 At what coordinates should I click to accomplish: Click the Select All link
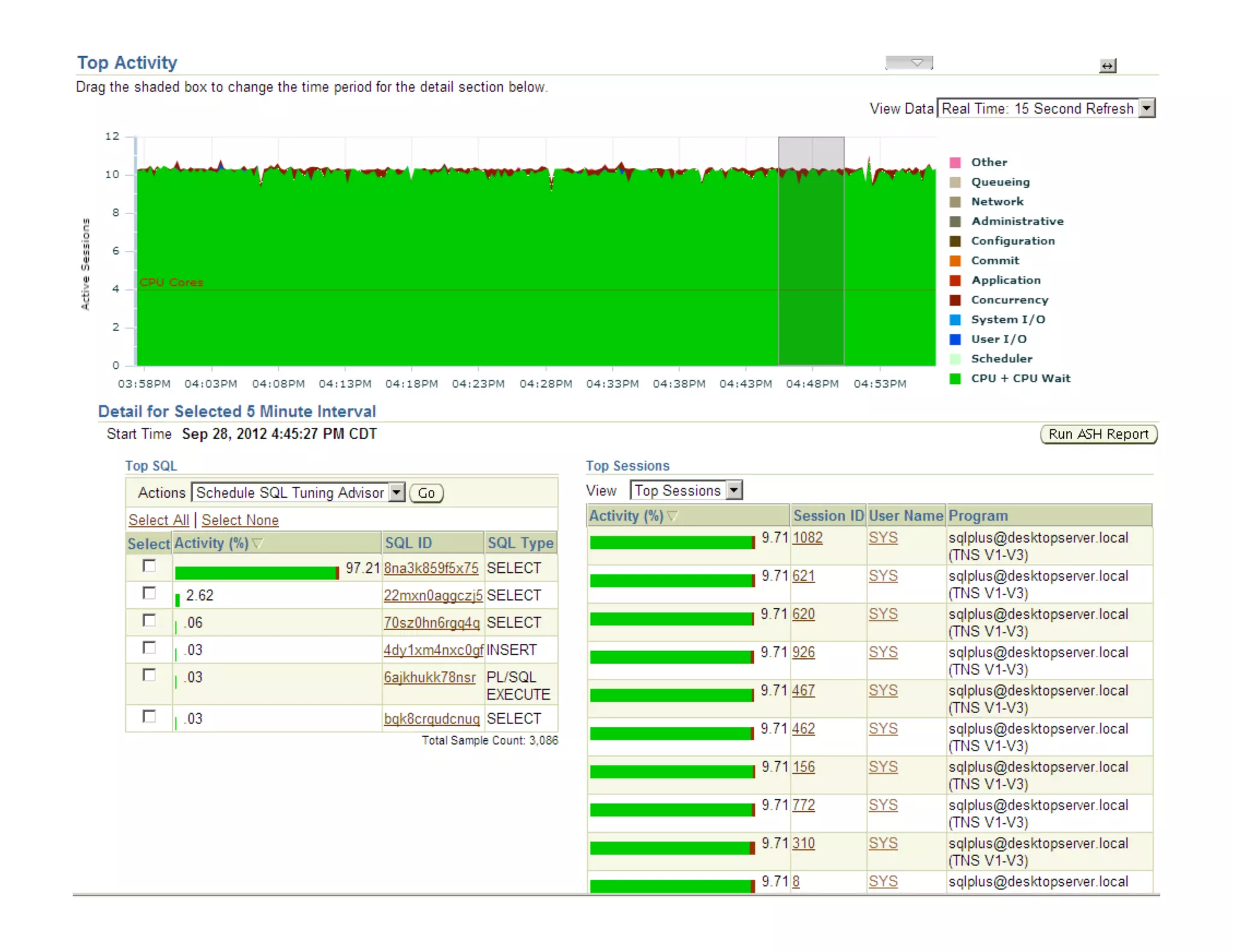pyautogui.click(x=158, y=520)
